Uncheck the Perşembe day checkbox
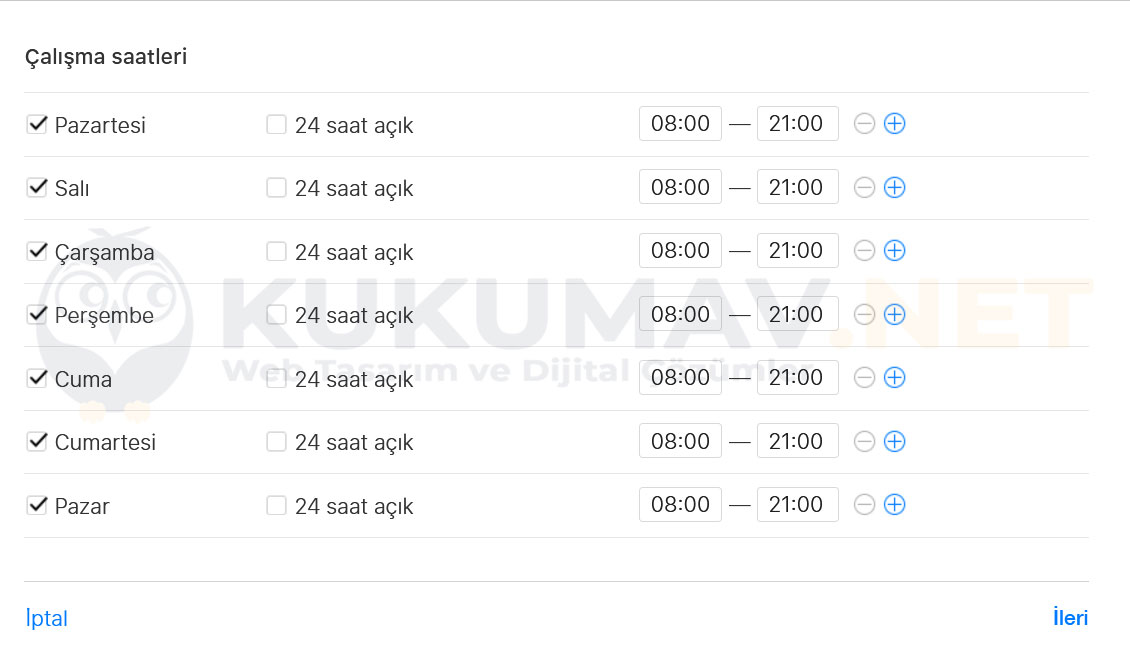The width and height of the screenshot is (1130, 649). coord(37,314)
